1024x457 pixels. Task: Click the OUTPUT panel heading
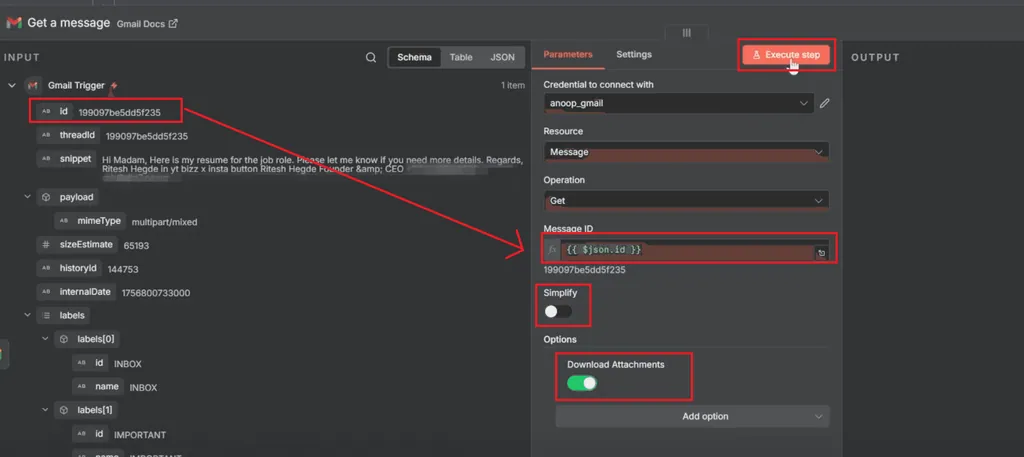tap(875, 57)
